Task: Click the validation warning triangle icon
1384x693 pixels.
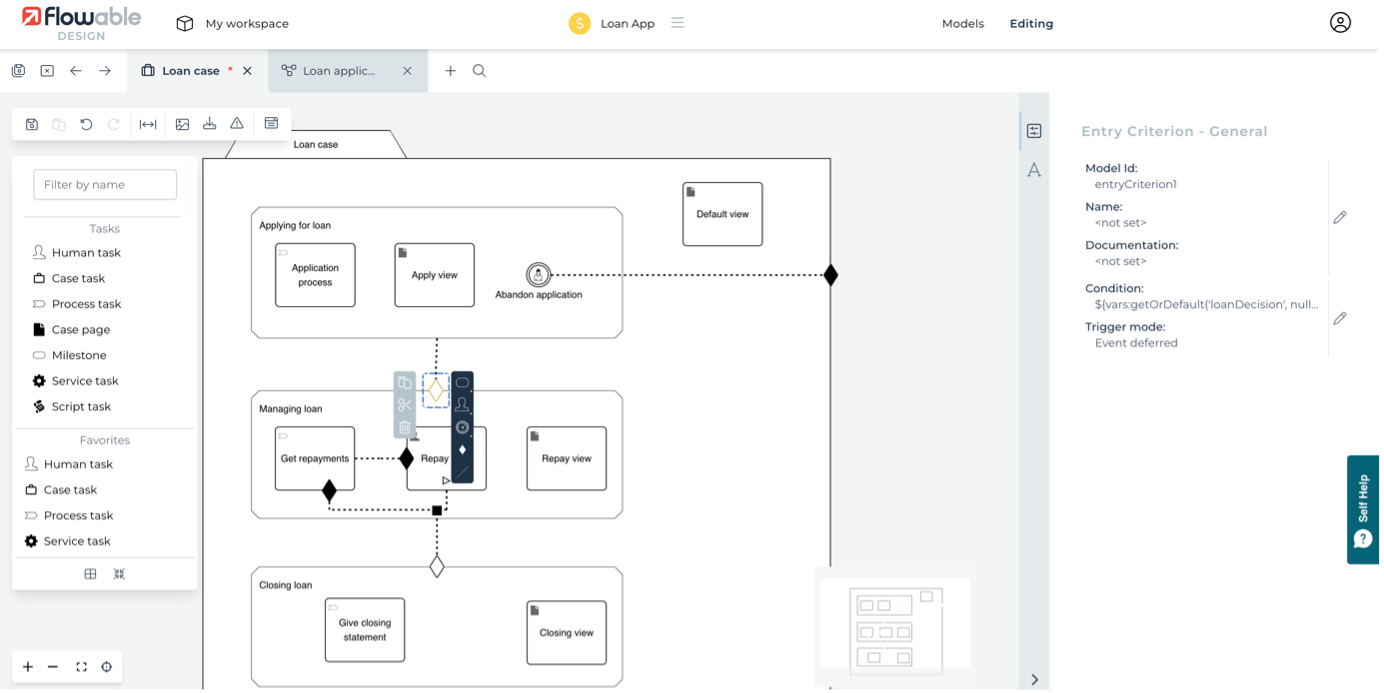Action: pos(237,124)
